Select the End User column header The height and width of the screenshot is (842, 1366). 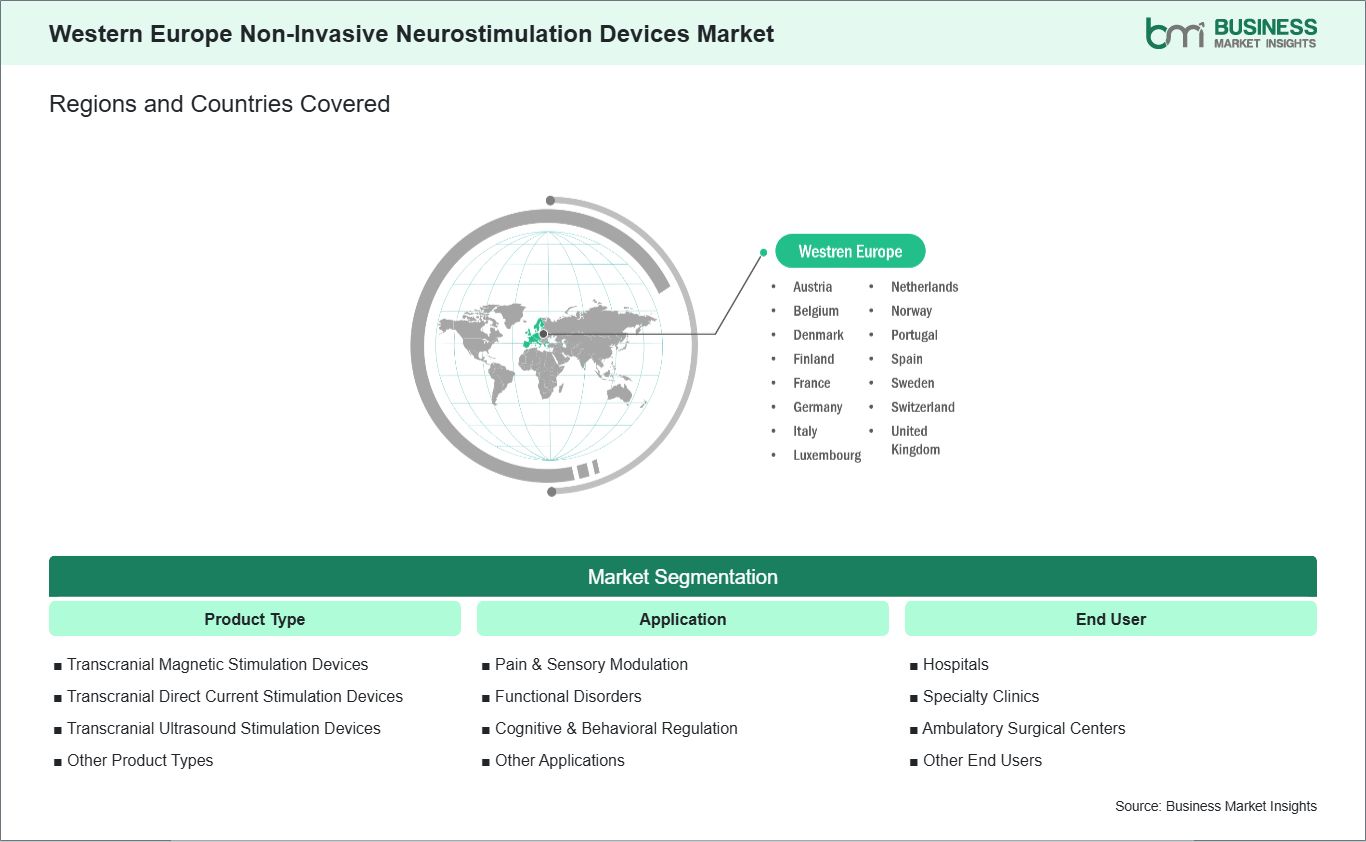tap(1111, 619)
